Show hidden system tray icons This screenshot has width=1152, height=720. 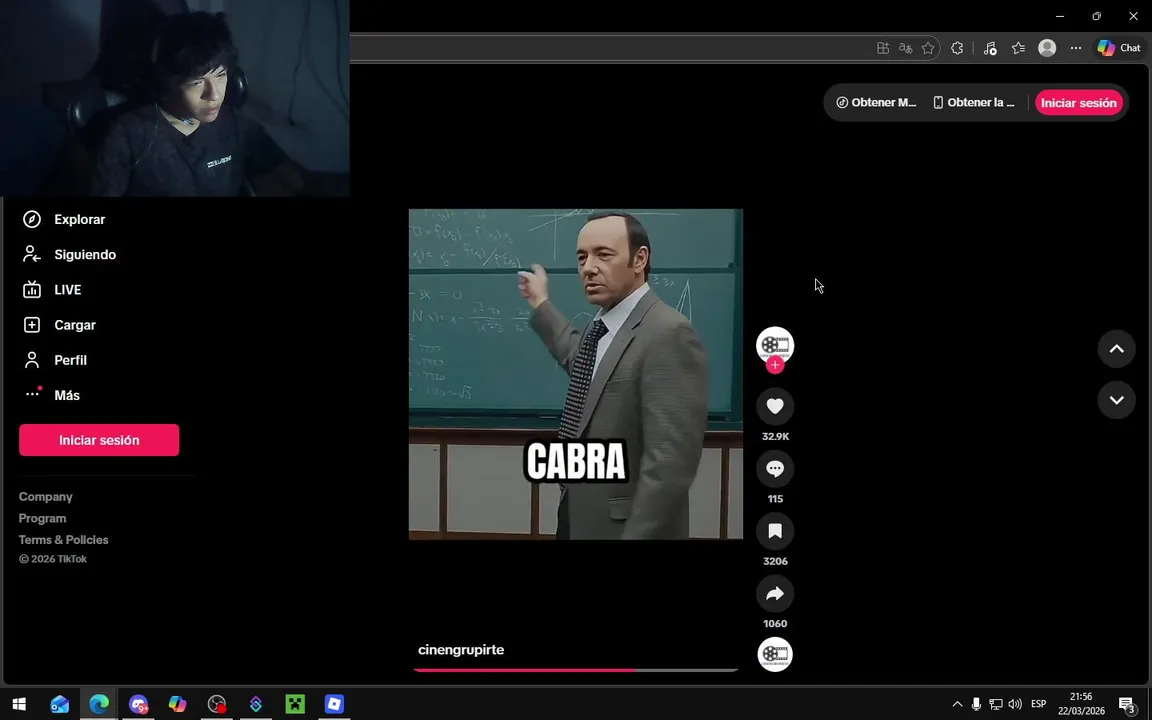click(957, 704)
